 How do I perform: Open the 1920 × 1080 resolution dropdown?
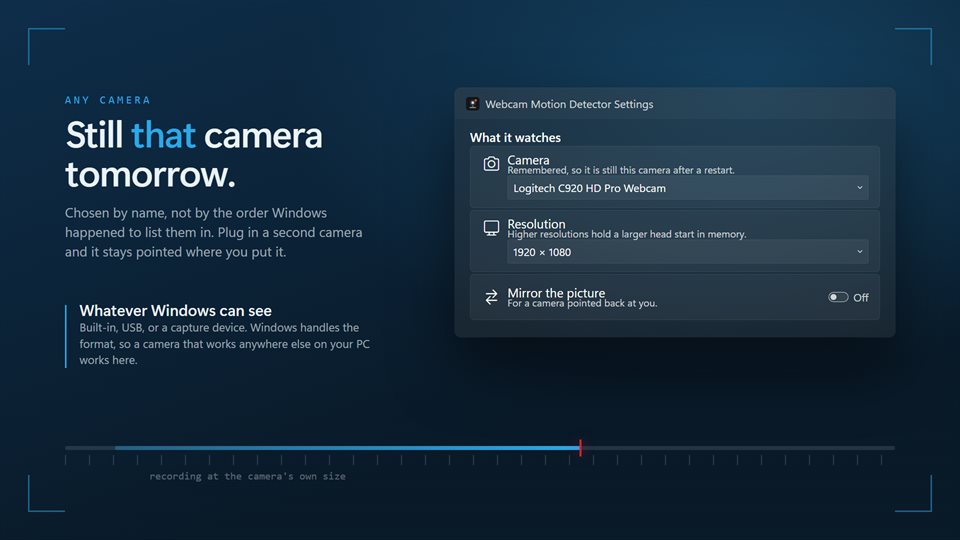coord(688,252)
